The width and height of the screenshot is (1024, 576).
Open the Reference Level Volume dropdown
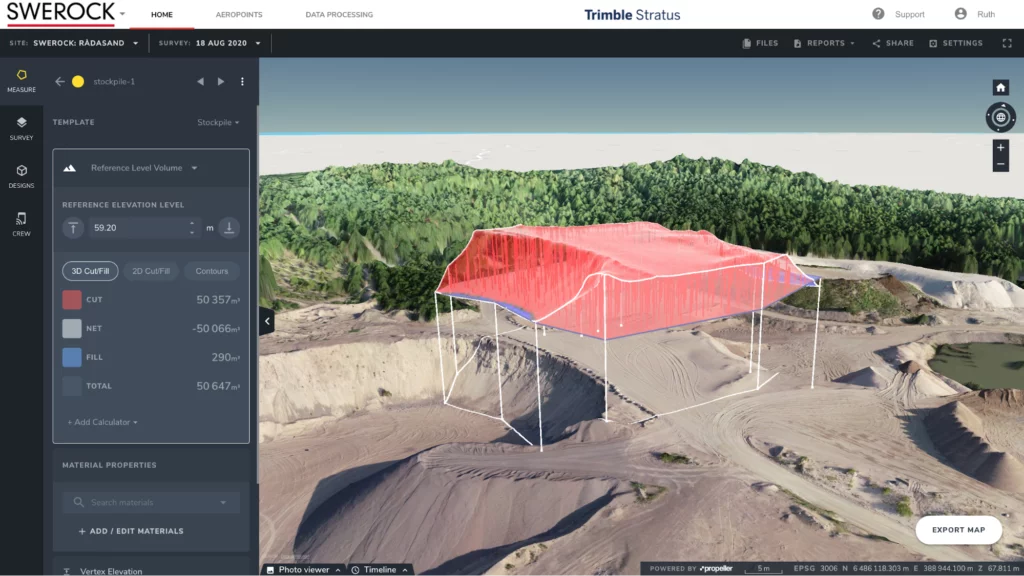(144, 168)
